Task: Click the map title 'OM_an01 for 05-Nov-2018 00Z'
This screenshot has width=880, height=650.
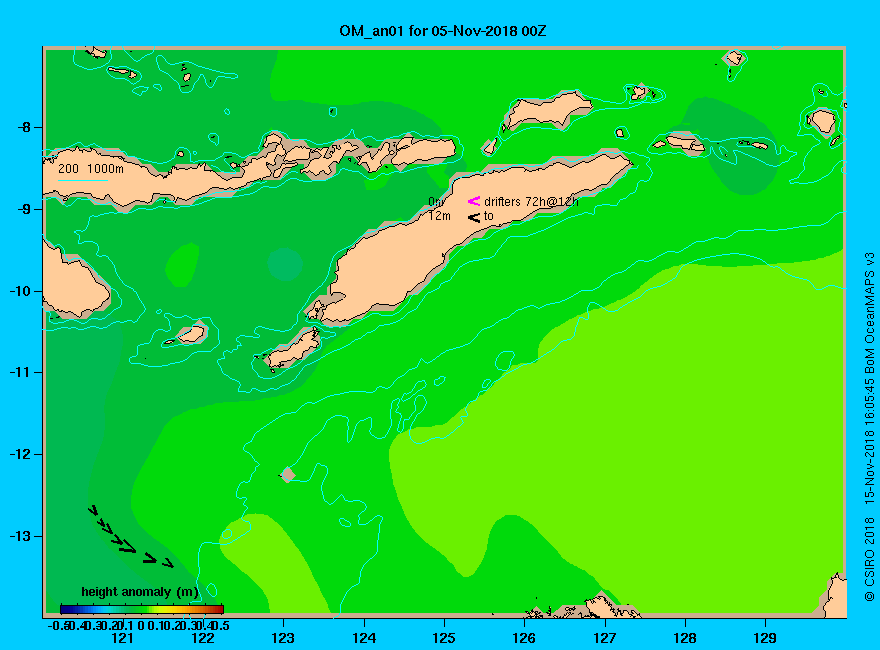Action: click(x=442, y=31)
